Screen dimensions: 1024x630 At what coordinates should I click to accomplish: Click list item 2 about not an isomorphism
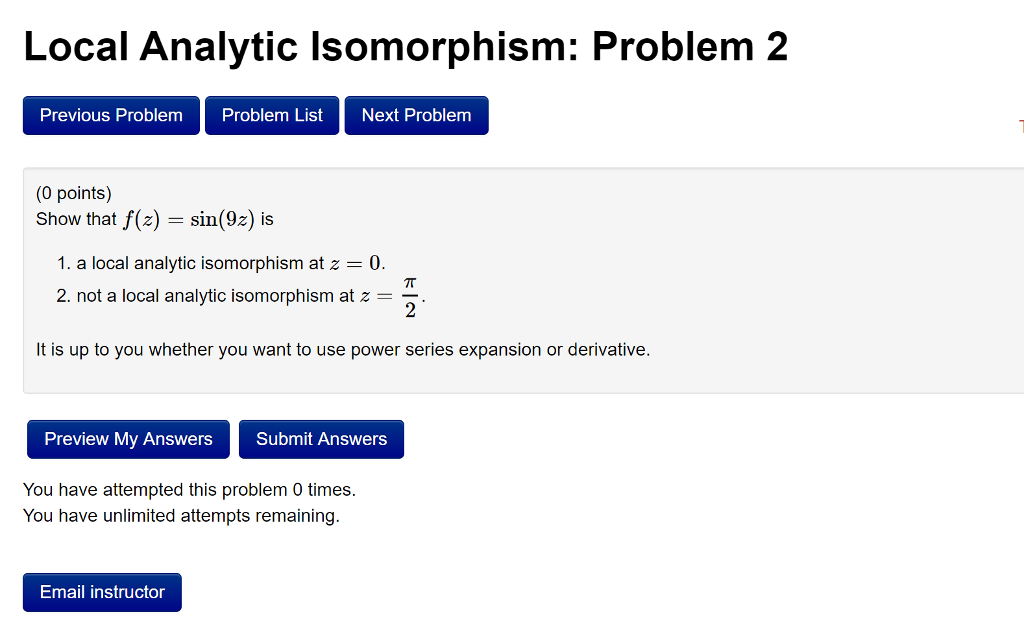tap(230, 295)
